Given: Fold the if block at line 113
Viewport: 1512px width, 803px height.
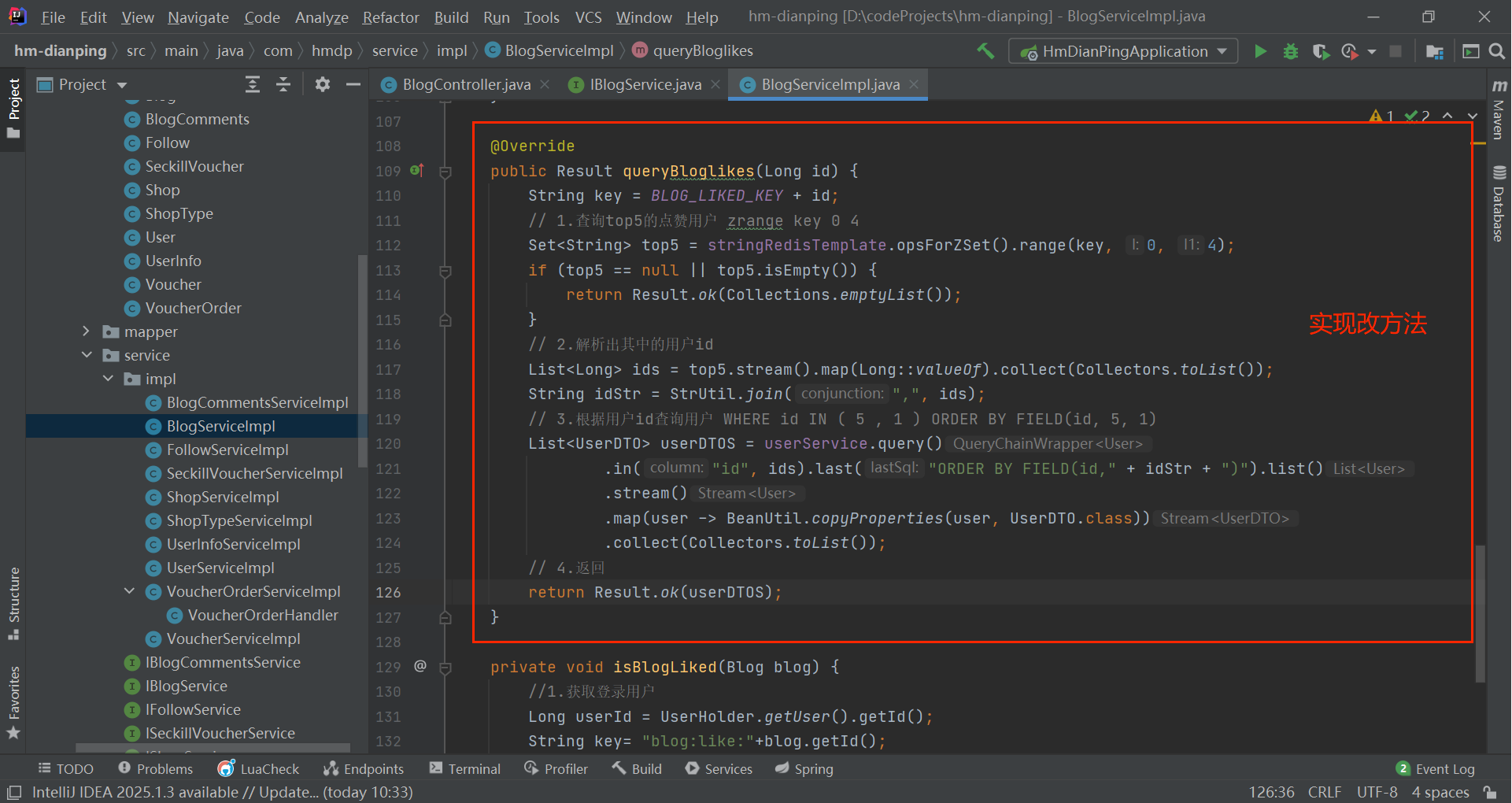Looking at the screenshot, I should [445, 271].
